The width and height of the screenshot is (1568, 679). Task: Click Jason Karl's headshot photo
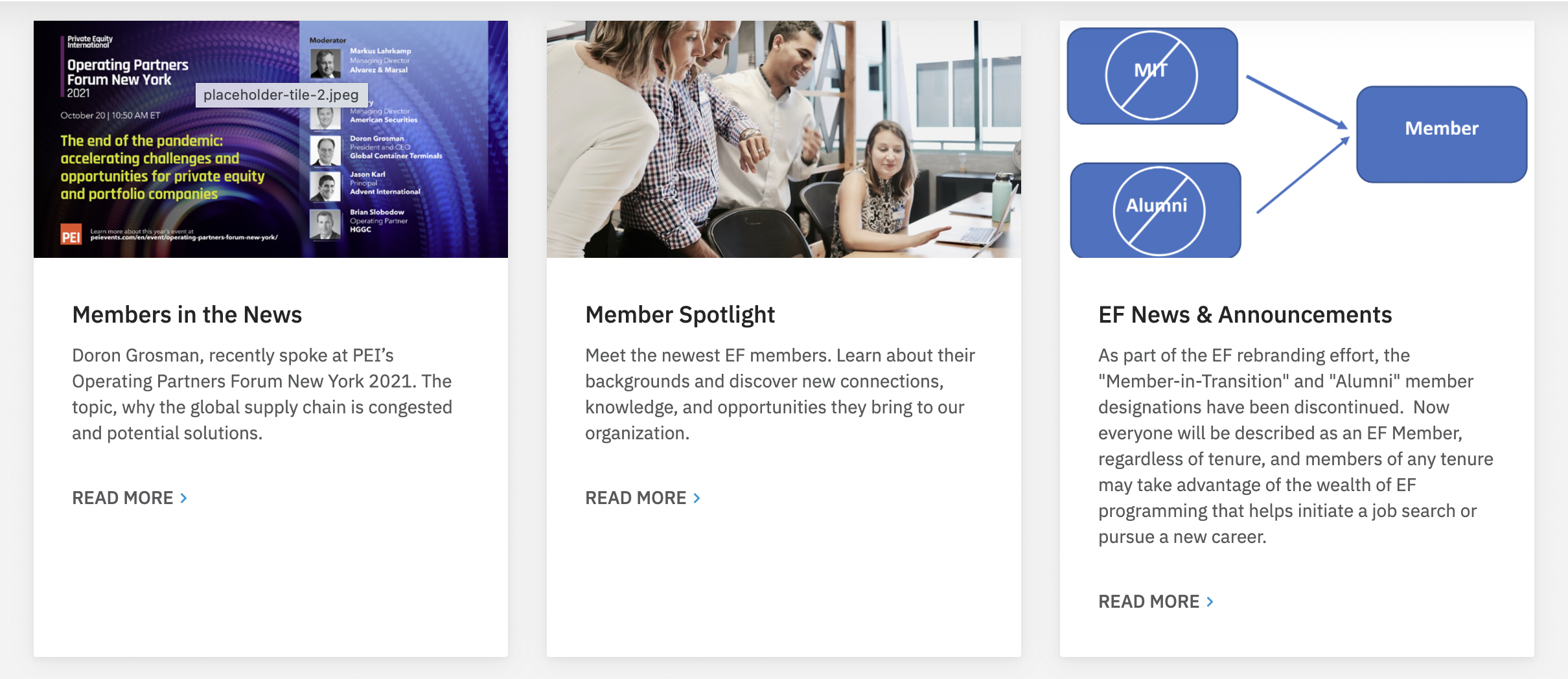tap(325, 186)
